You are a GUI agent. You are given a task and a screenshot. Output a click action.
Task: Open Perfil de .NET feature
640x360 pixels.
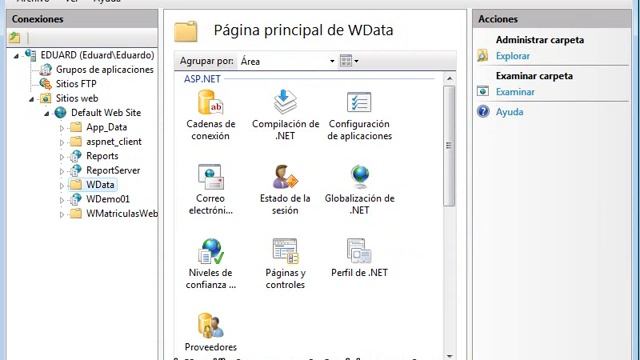(x=359, y=258)
